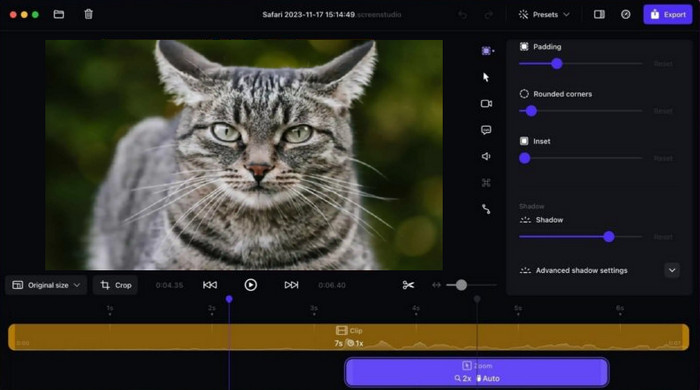Click the scissors split icon
This screenshot has height=390, width=700.
(x=408, y=285)
